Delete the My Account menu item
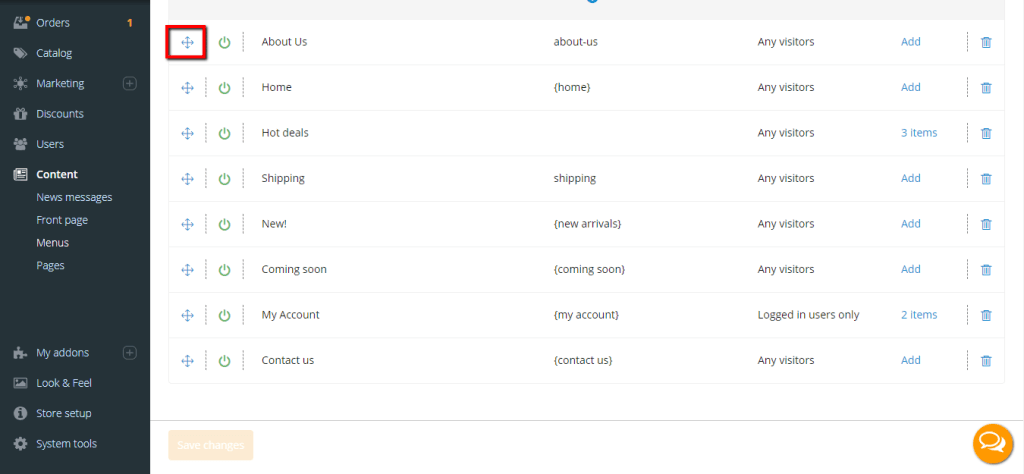This screenshot has height=474, width=1024. (x=986, y=315)
